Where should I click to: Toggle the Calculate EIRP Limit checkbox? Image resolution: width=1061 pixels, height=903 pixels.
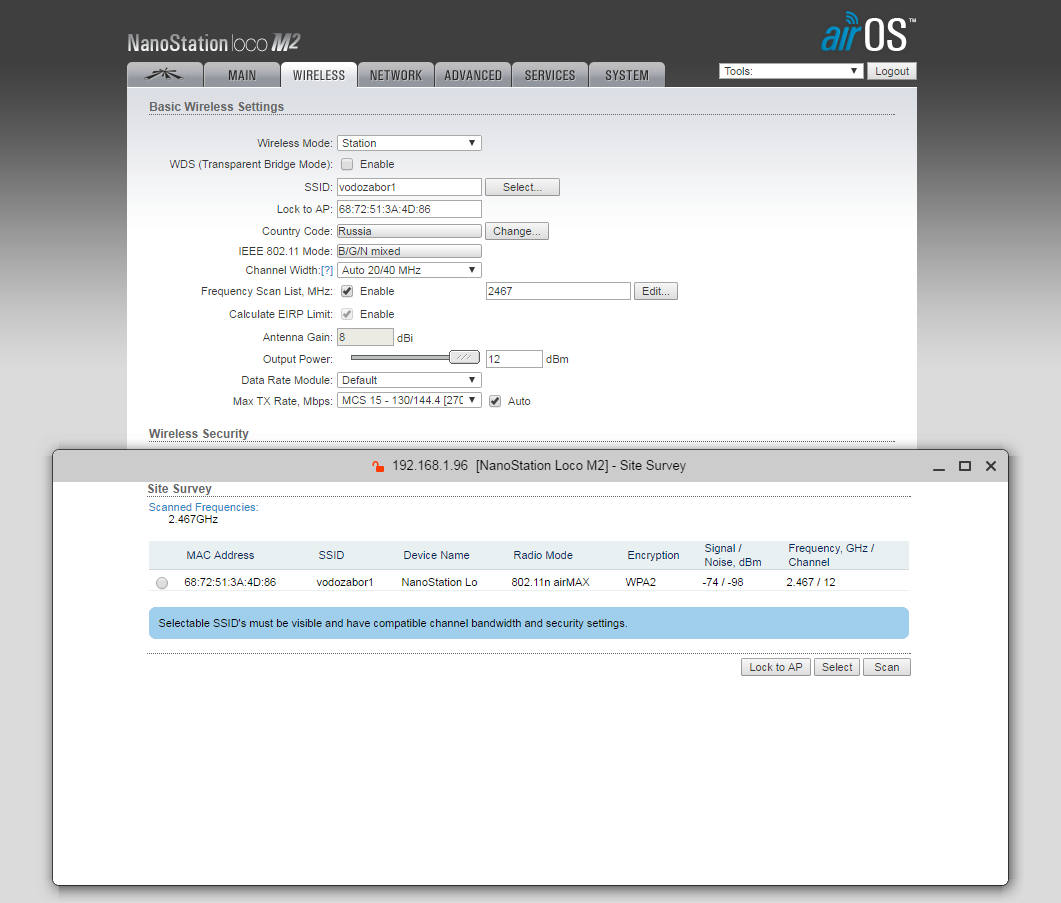coord(347,314)
